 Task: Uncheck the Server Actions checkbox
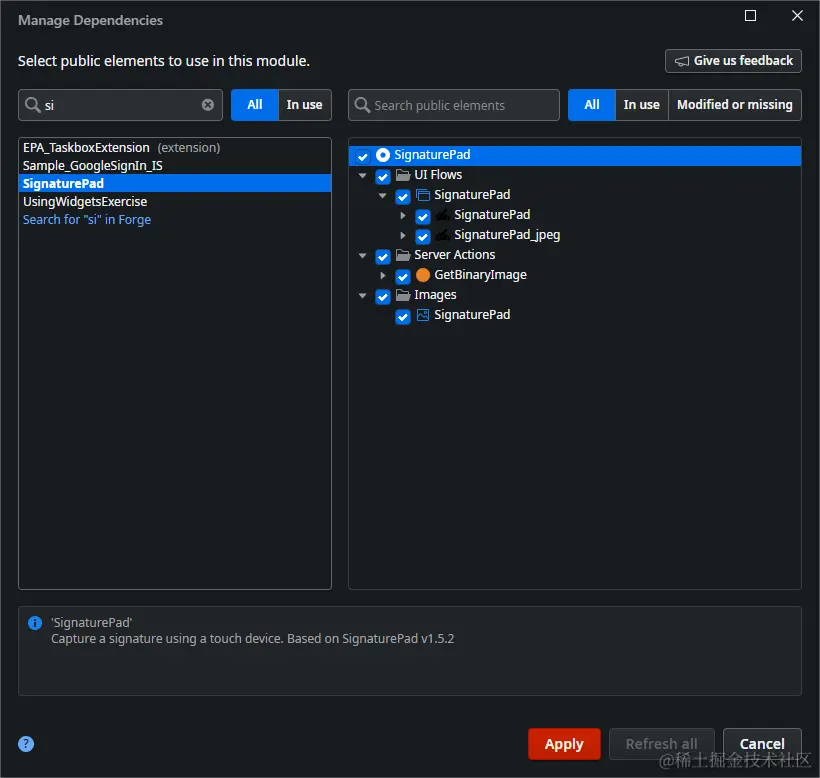(383, 256)
